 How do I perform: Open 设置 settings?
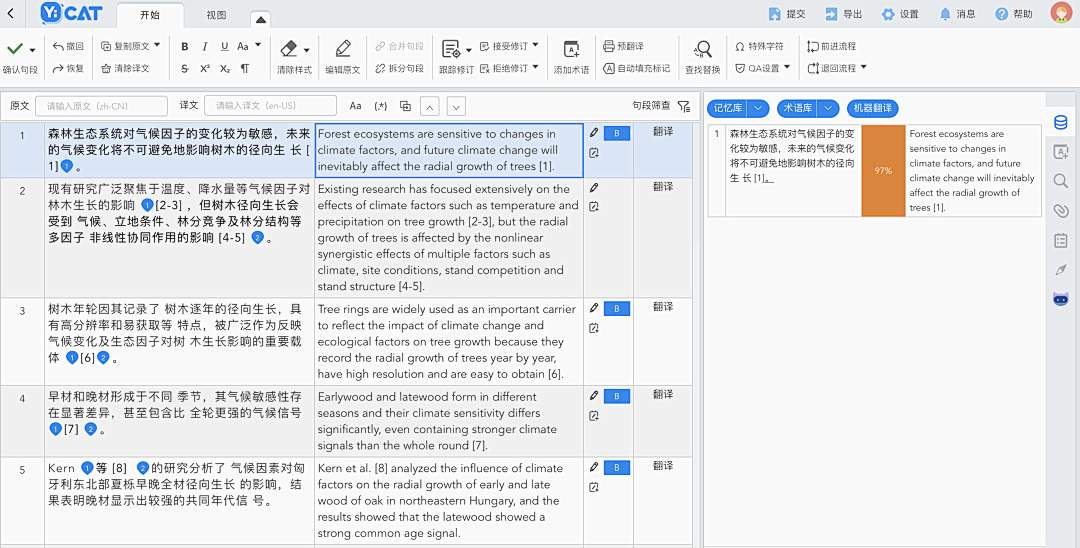(900, 14)
